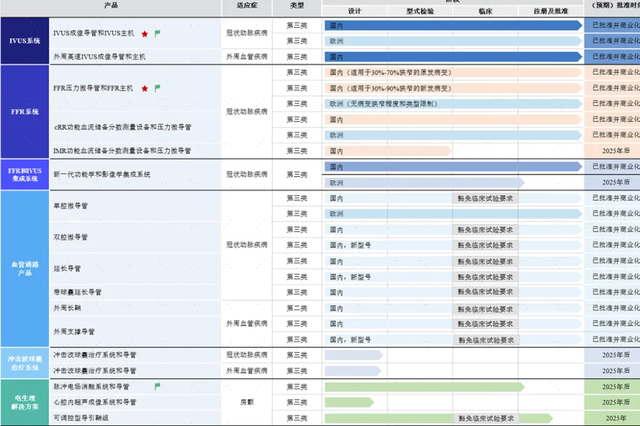Click the 2025年 cell for 可调控型导引鞘组
Screen dimensions: 640x426
click(x=616, y=418)
